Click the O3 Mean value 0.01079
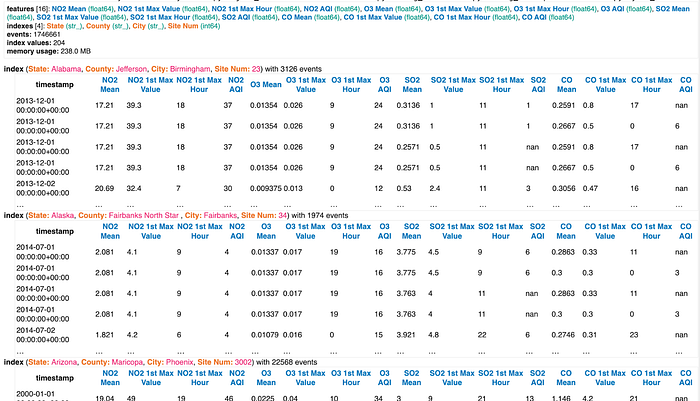Viewport: 700px width, 401px height. pyautogui.click(x=264, y=335)
